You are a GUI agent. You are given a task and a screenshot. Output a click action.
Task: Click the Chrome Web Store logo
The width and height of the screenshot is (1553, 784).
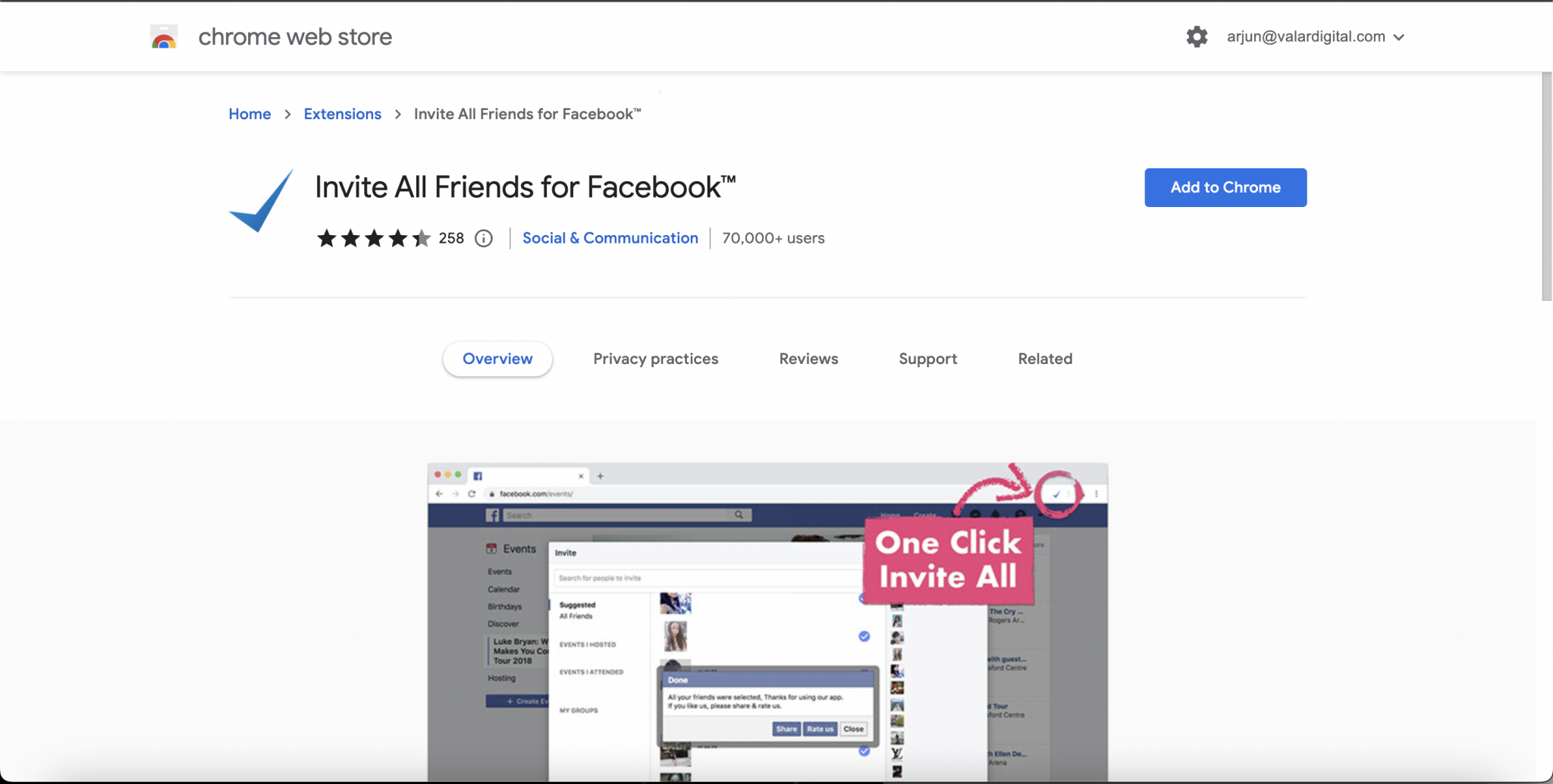pyautogui.click(x=163, y=36)
